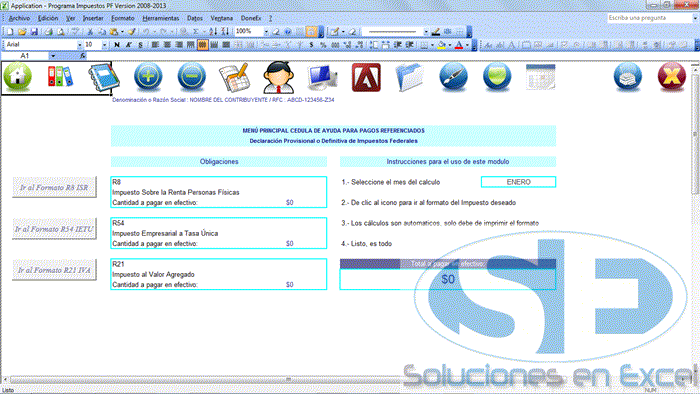Click the Format Painter brush icon
Screen dimensions: 700x394
click(132, 32)
